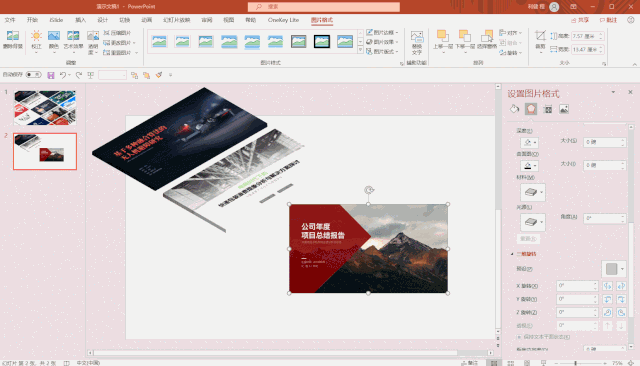The height and width of the screenshot is (366, 640).
Task: Open the Selection Pane
Action: click(x=487, y=40)
